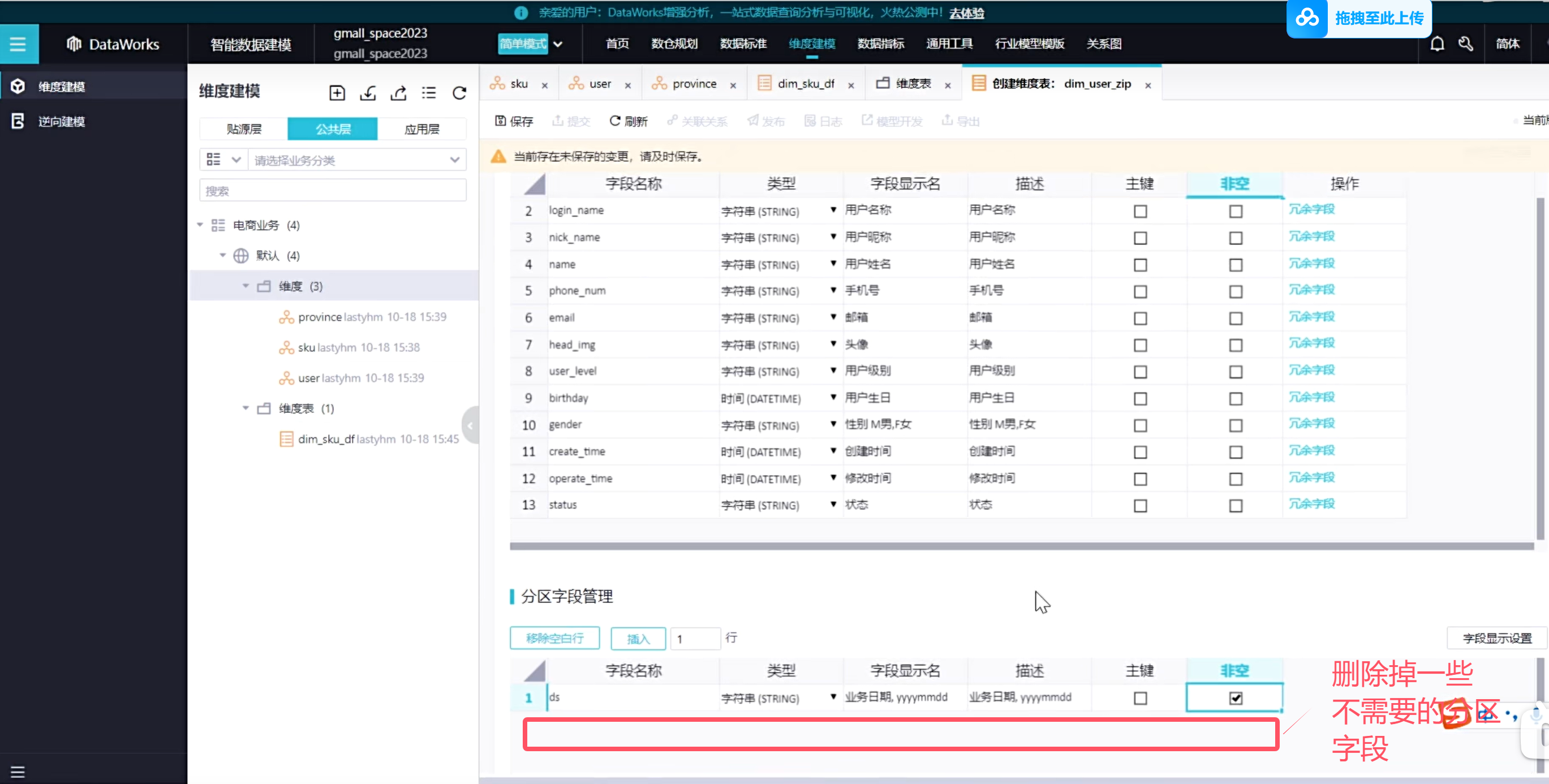Click the refresh icon in the 维度建模 panel
1549x784 pixels.
tap(459, 93)
